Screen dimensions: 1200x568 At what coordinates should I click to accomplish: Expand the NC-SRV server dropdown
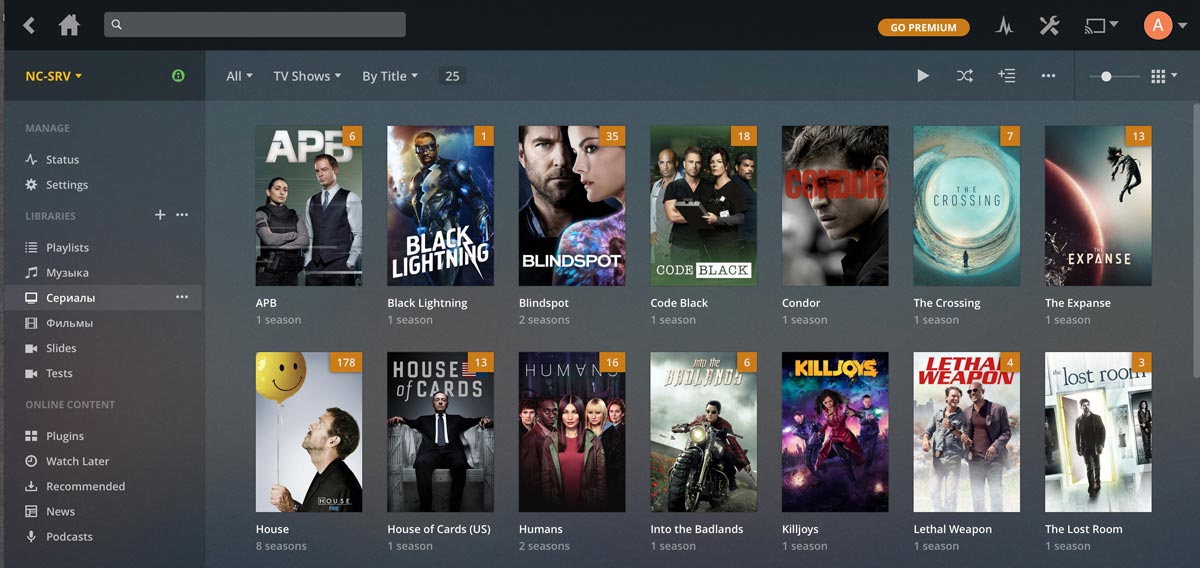pos(54,76)
